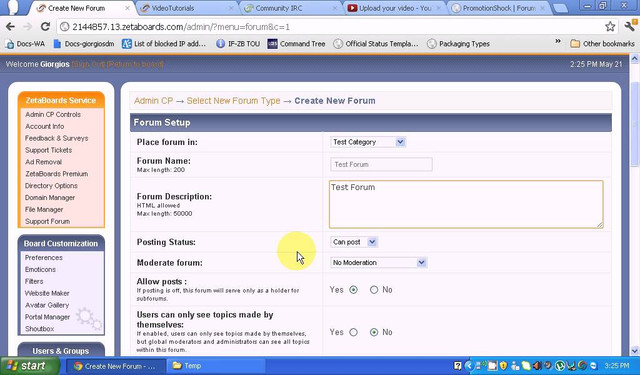Viewport: 640px width, 375px height.
Task: Select No for users see own topics
Action: point(374,332)
